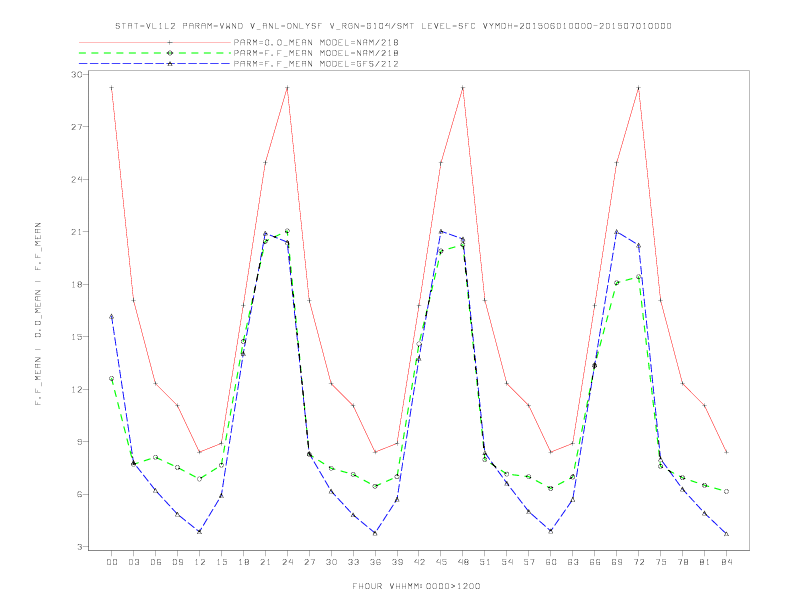Click the triangle marker on blue legend line

pyautogui.click(x=170, y=64)
